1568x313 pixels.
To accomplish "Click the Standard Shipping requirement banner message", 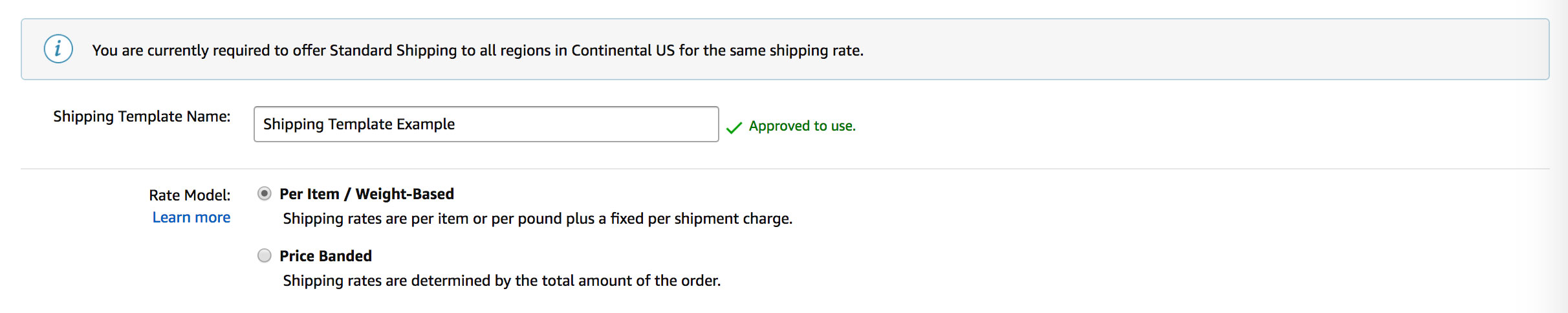I will click(x=478, y=50).
